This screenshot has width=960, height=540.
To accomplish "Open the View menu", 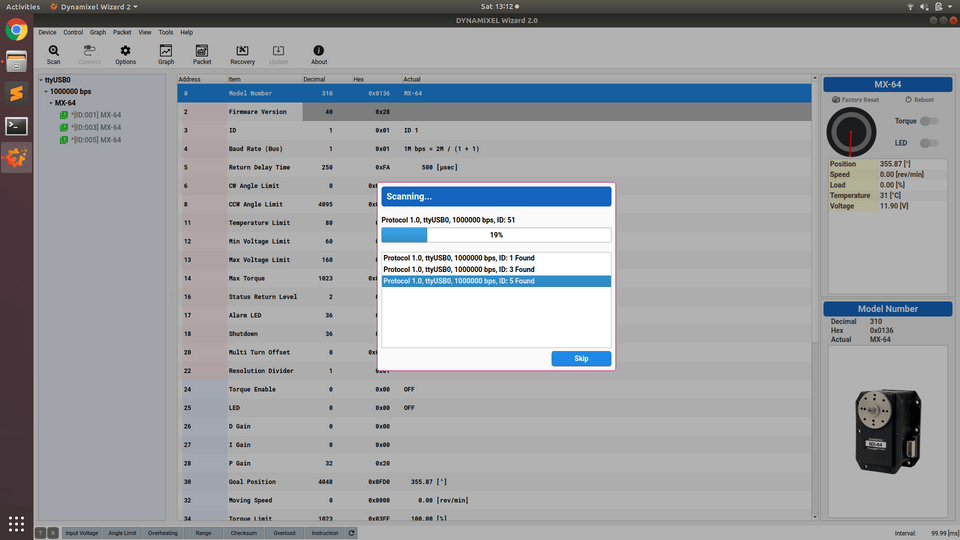I will (x=144, y=32).
